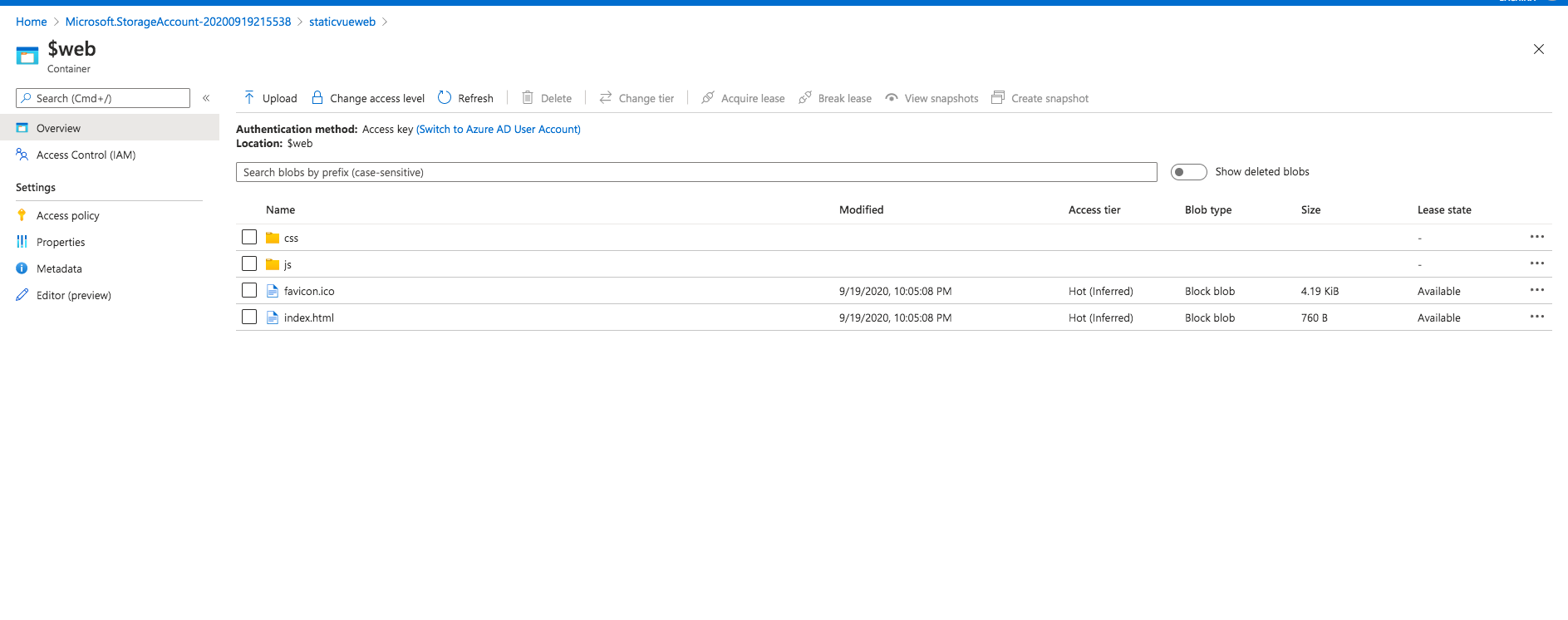Open Overview in the sidebar
This screenshot has height=620, width=1568.
(x=110, y=128)
